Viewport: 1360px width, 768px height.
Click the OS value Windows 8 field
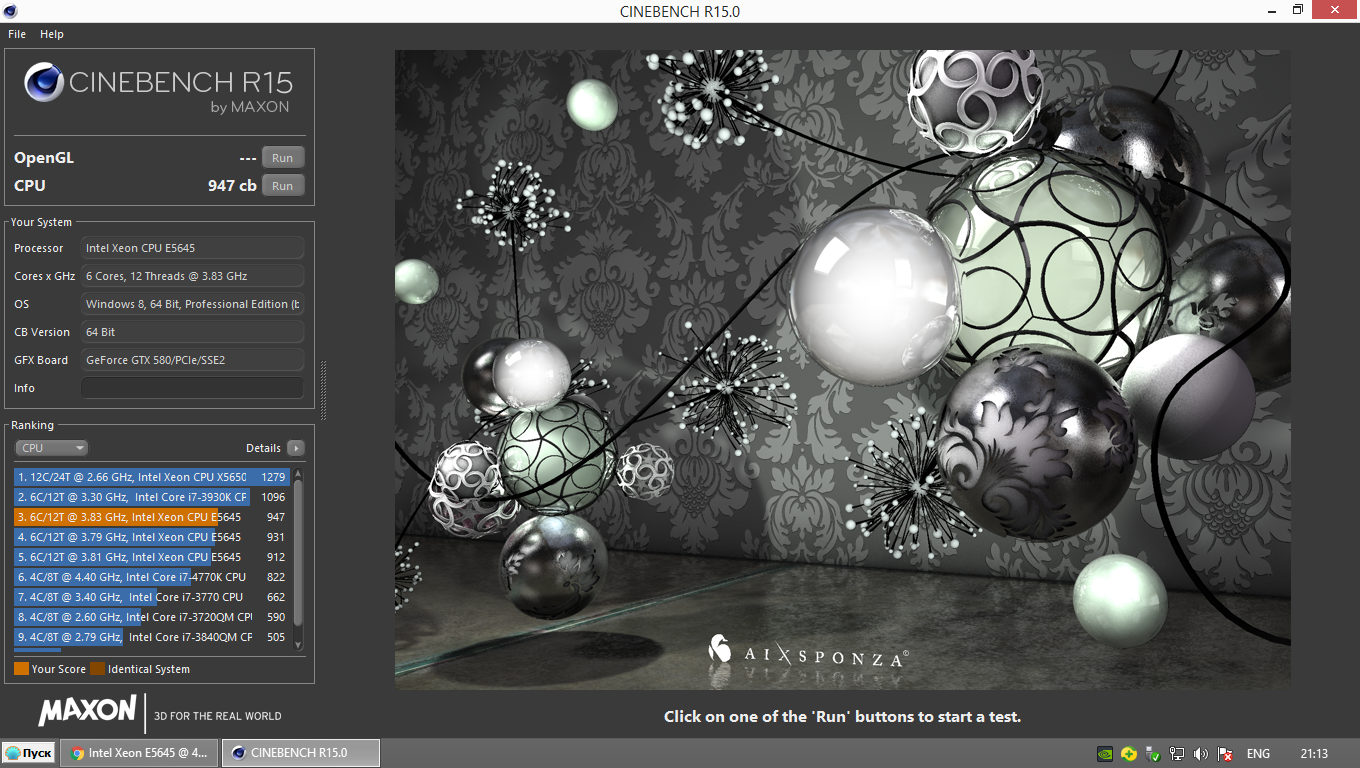click(x=192, y=304)
